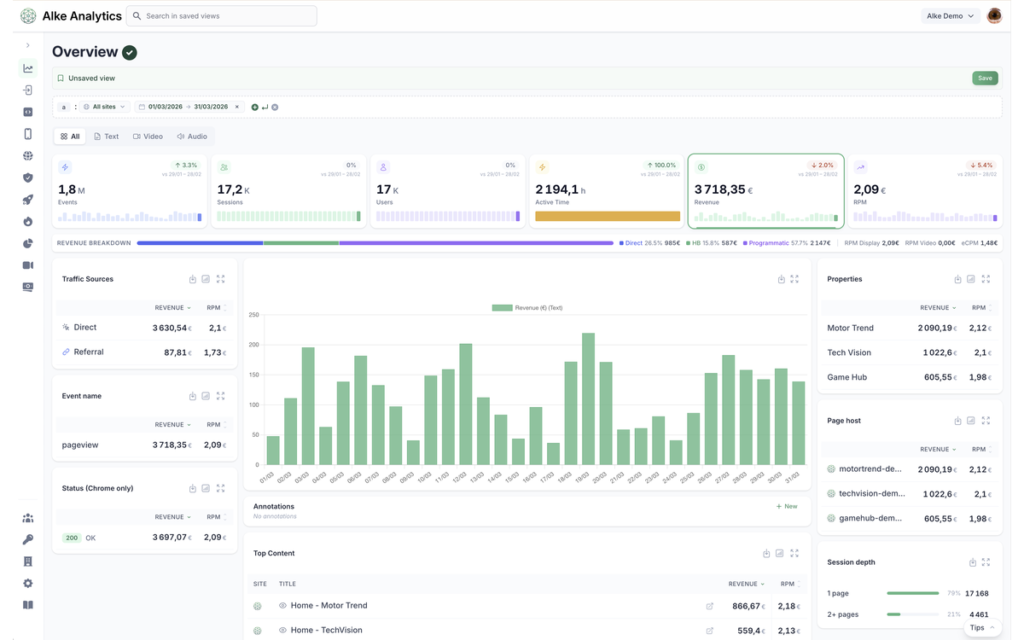The image size is (1024, 640).
Task: Expand the Session depth panel fullscreen
Action: coord(986,562)
